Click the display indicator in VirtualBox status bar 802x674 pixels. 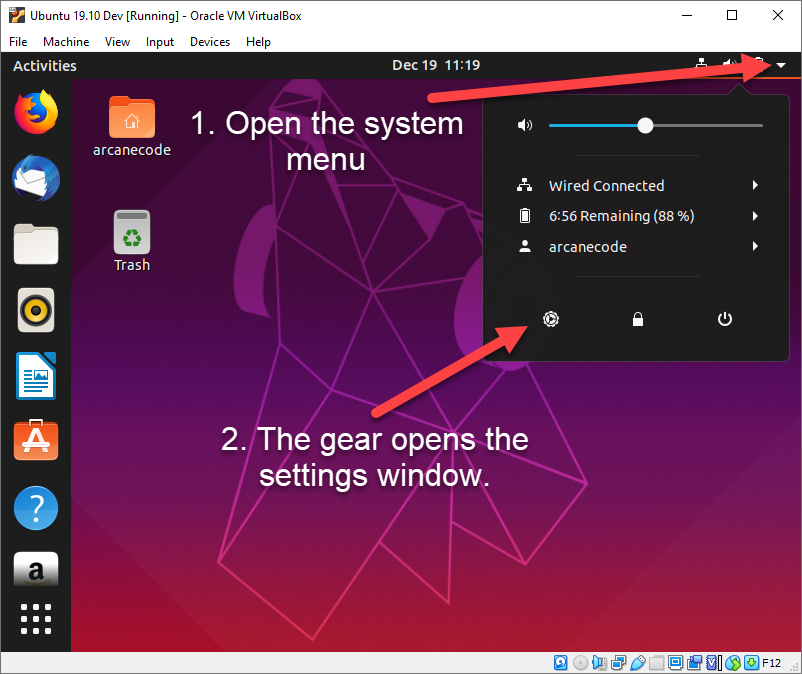pyautogui.click(x=675, y=663)
